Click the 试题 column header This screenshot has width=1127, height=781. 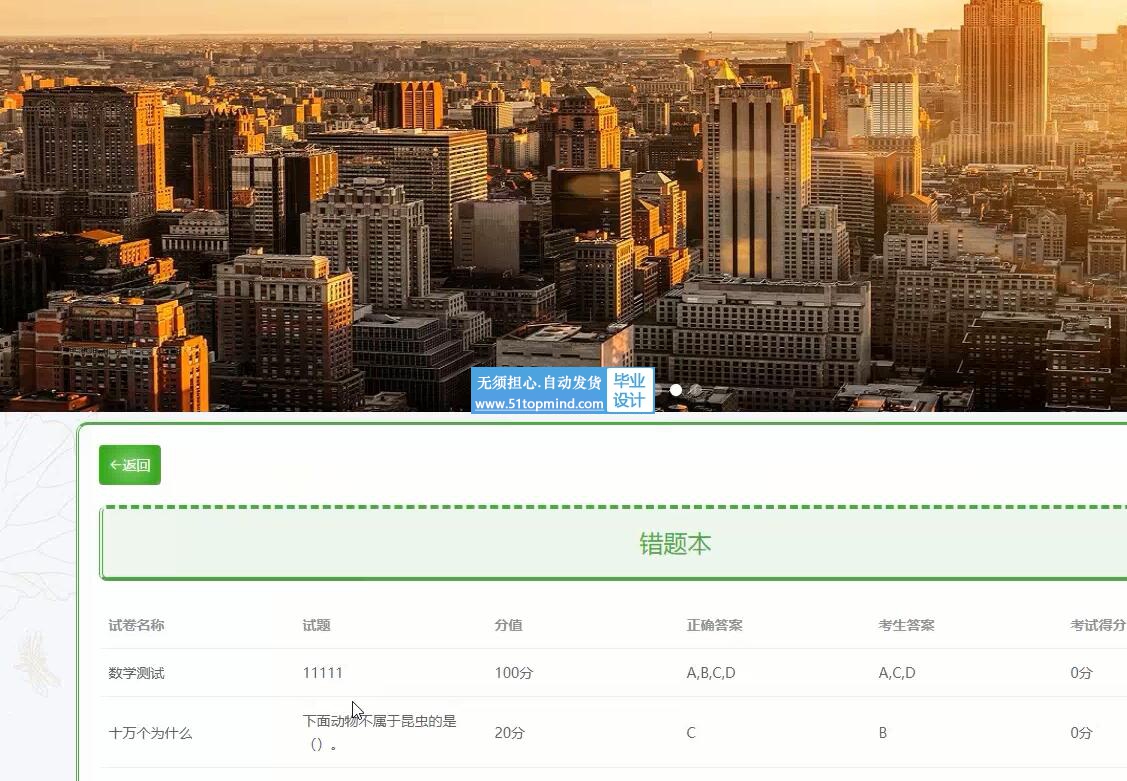point(316,625)
